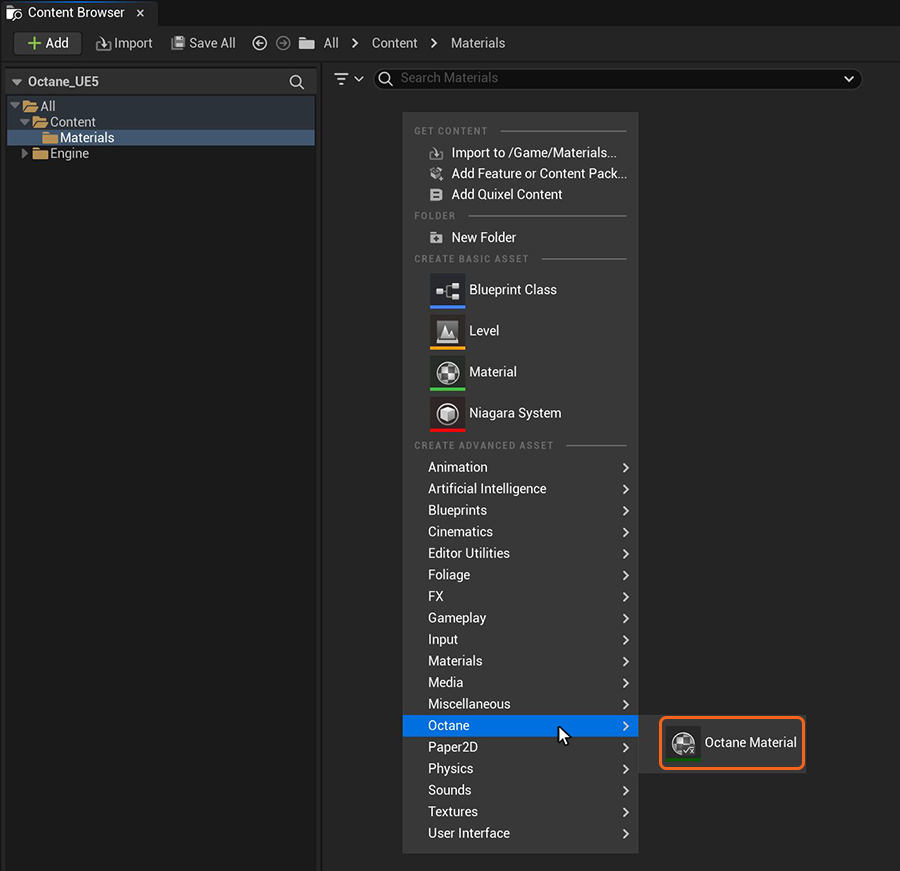Open the Miscellaneous submenu
This screenshot has width=900, height=871.
(520, 704)
